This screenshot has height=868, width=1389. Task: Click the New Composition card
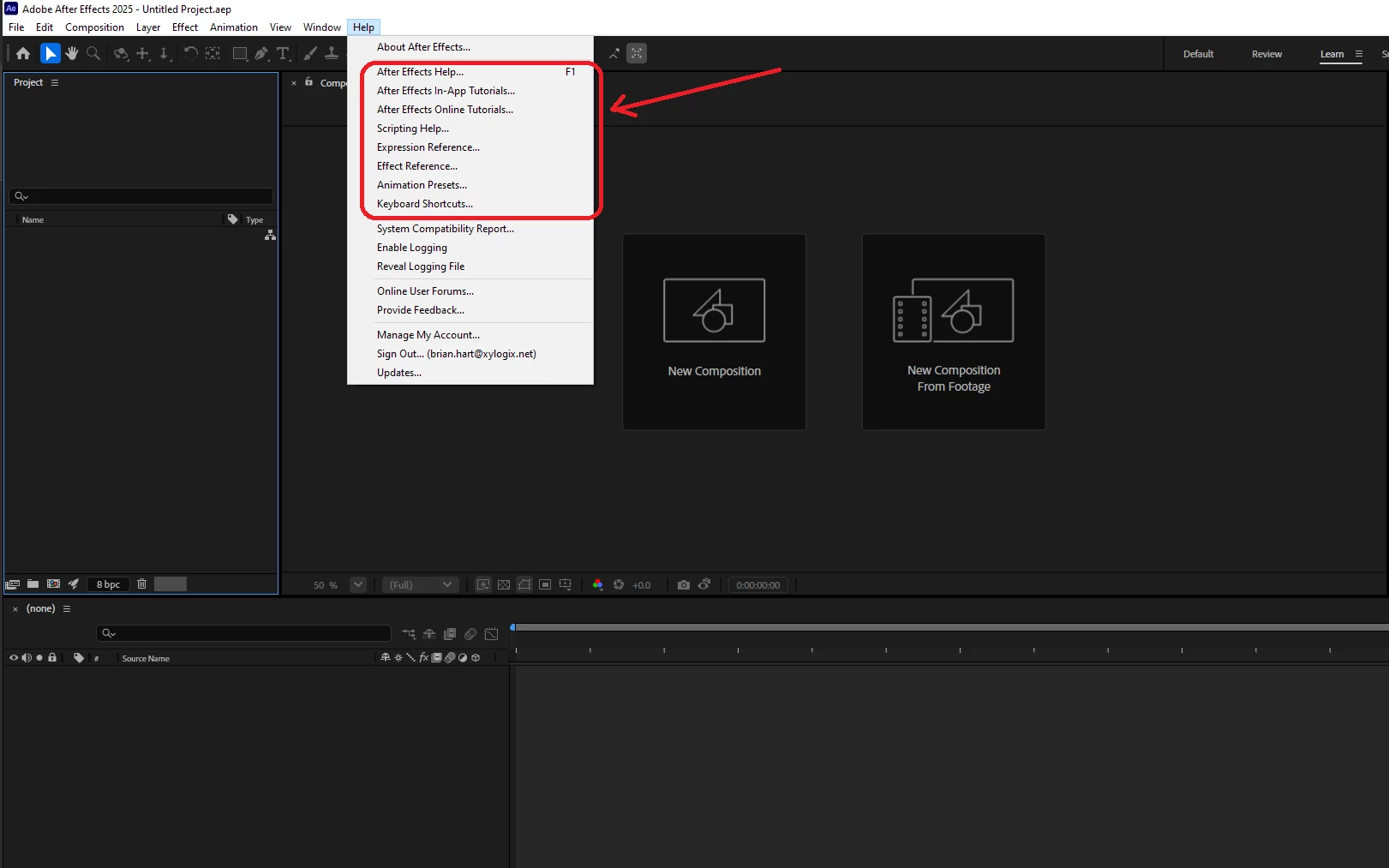click(x=714, y=332)
